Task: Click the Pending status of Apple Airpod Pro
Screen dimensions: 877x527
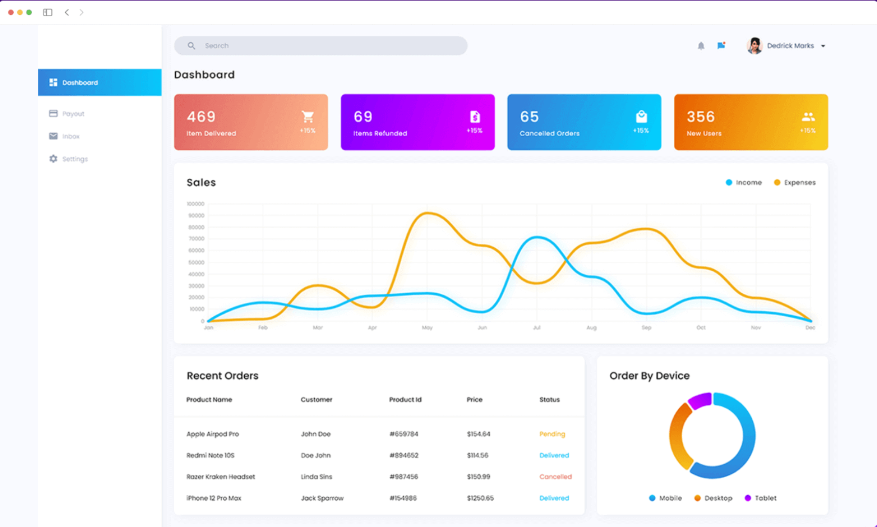Action: pos(552,434)
